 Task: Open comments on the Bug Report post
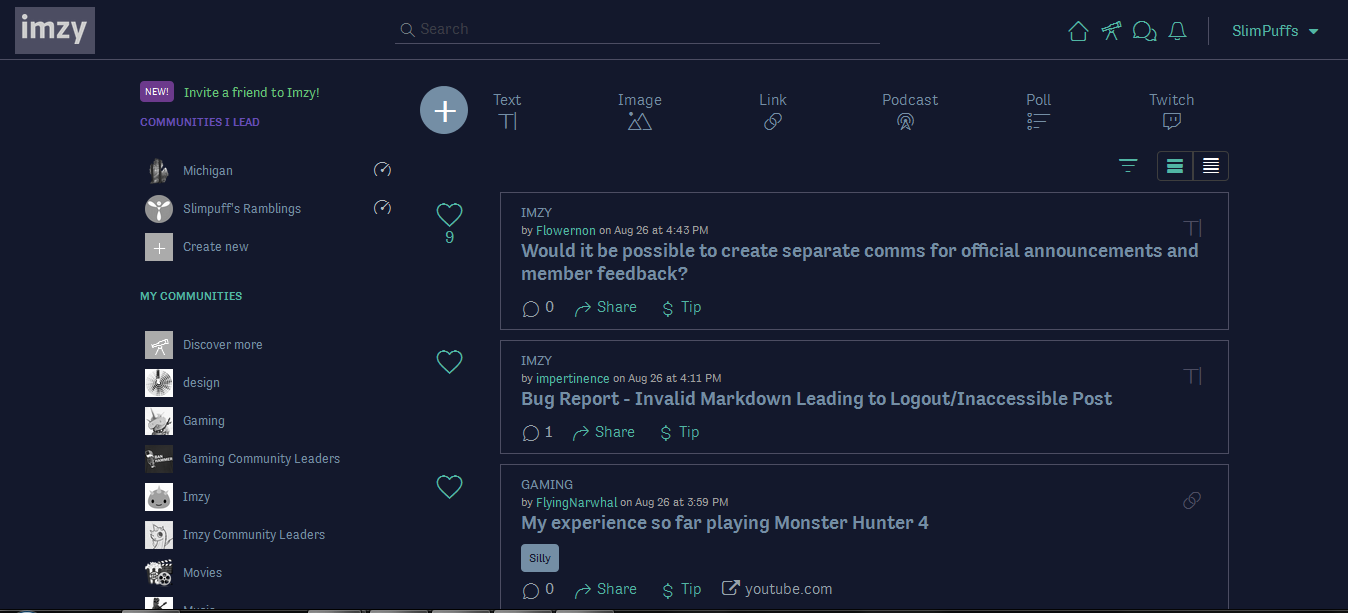538,433
